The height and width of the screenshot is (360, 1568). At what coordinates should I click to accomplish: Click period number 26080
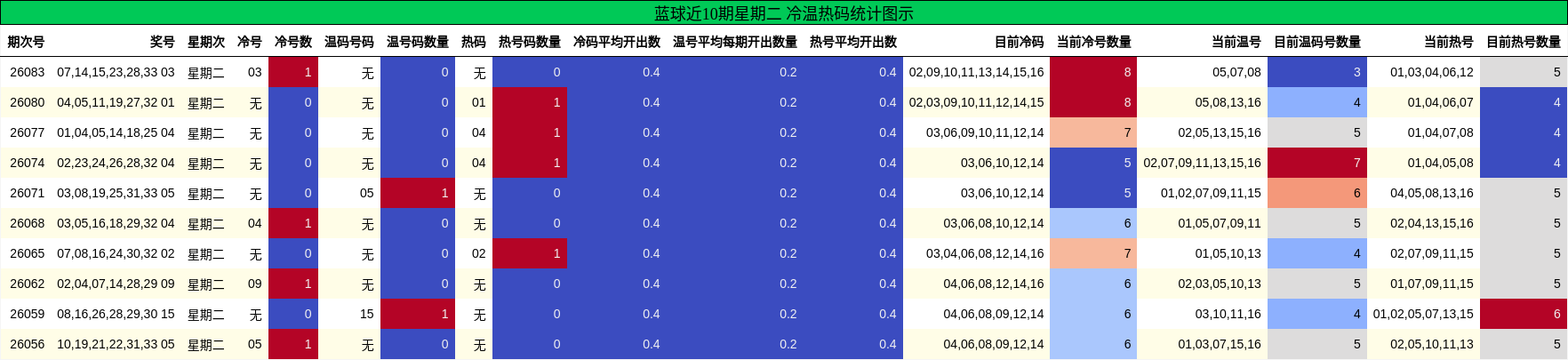[28, 102]
